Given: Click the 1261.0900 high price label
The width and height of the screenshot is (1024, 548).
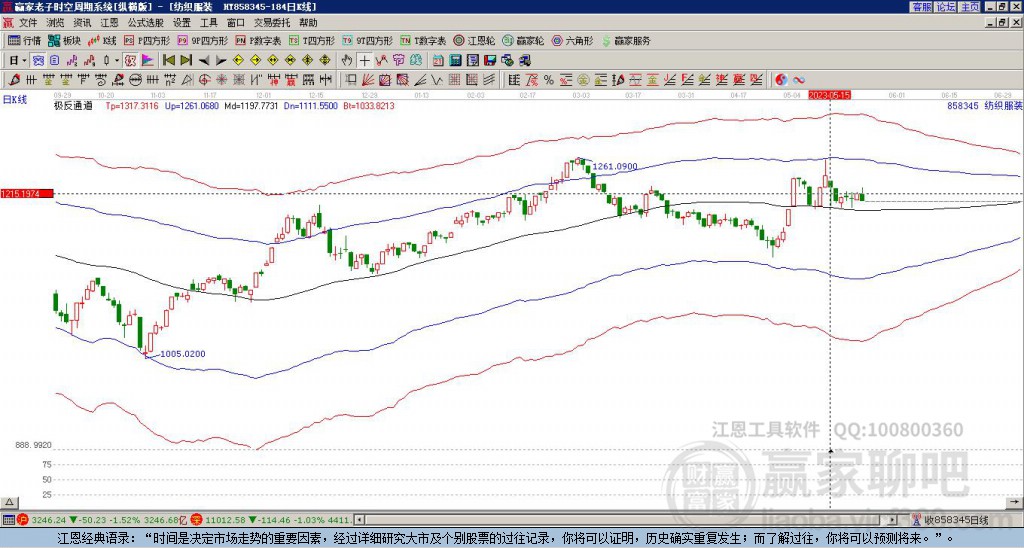Looking at the screenshot, I should click(x=615, y=167).
